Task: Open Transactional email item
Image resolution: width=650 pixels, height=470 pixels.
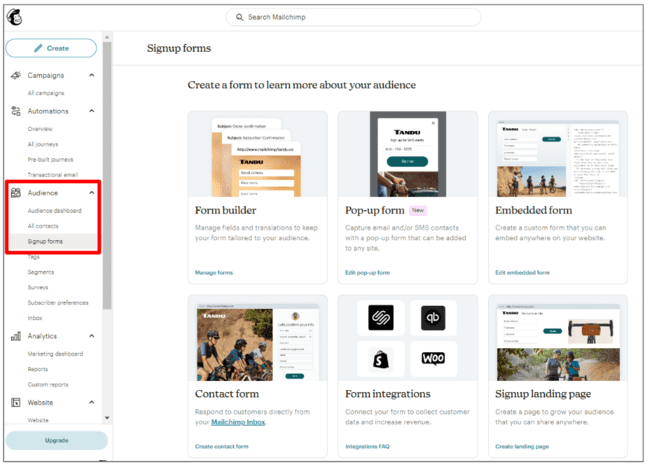Action: tap(53, 175)
